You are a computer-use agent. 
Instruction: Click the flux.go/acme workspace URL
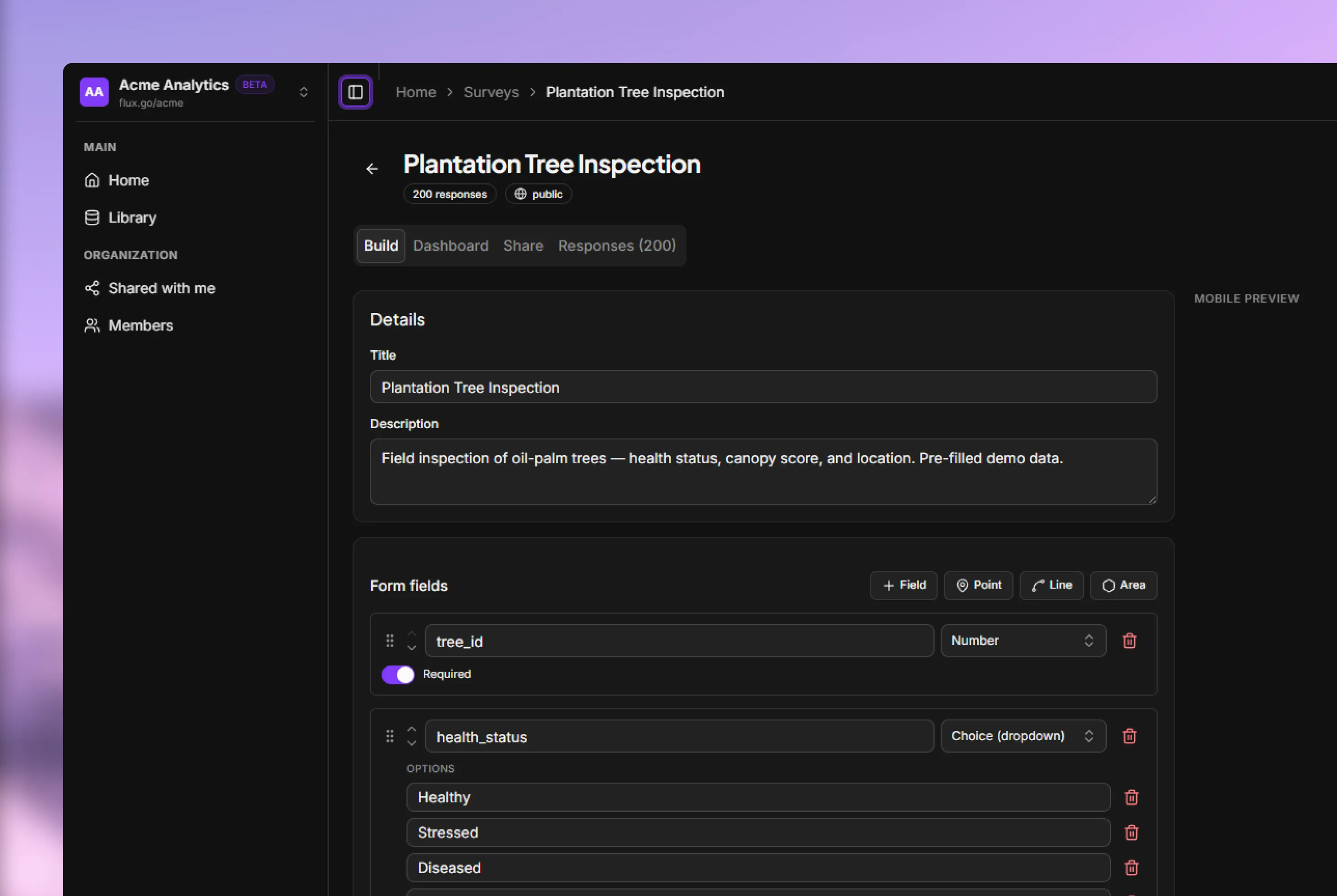coord(151,103)
